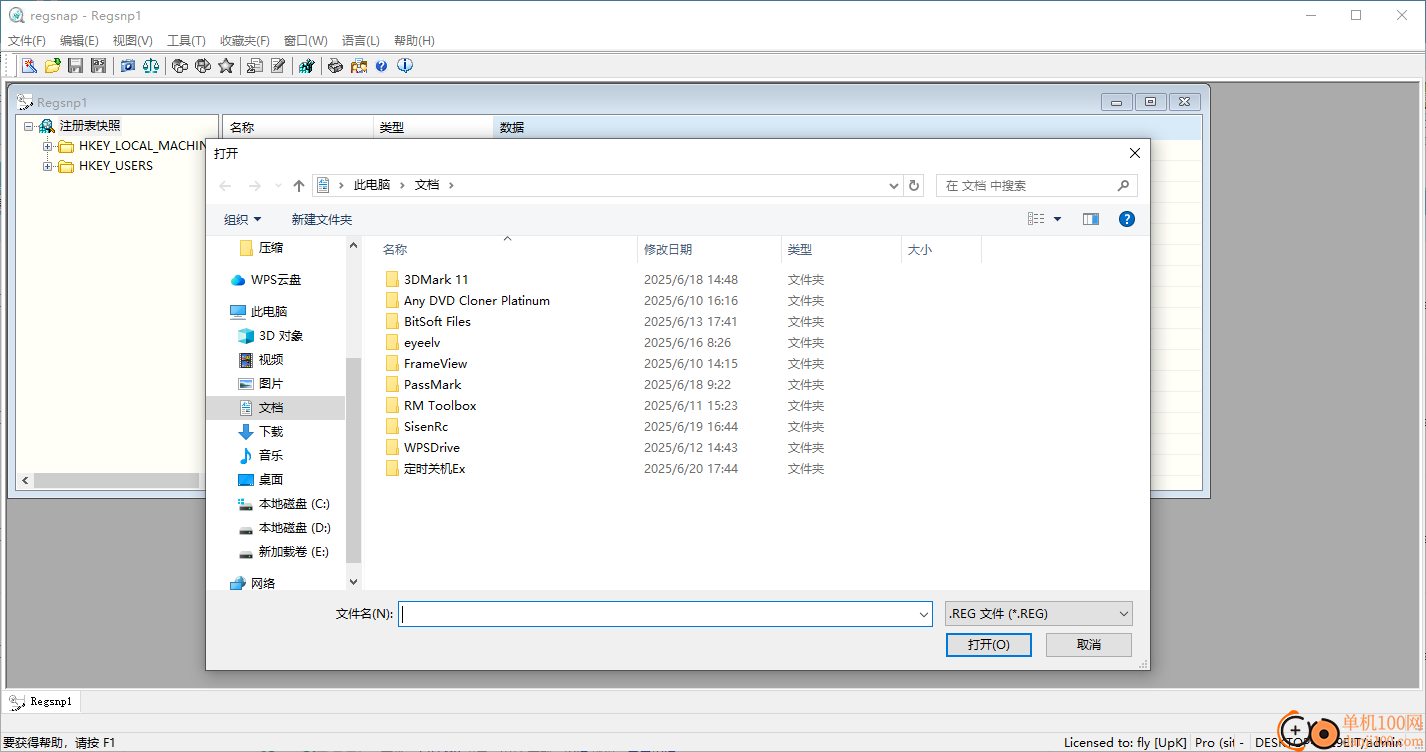Open the 语言(L) menu
The height and width of the screenshot is (752, 1426).
coord(361,41)
